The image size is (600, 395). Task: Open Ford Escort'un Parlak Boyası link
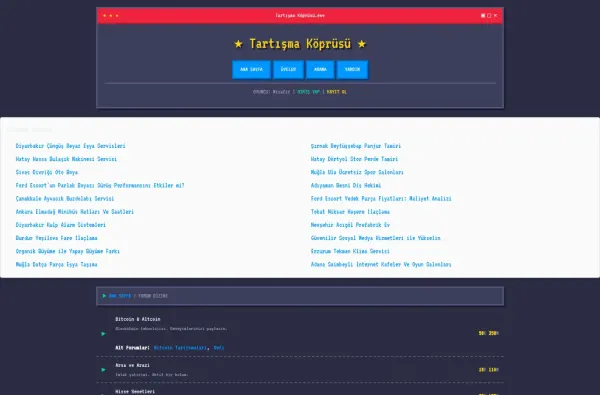tap(100, 185)
